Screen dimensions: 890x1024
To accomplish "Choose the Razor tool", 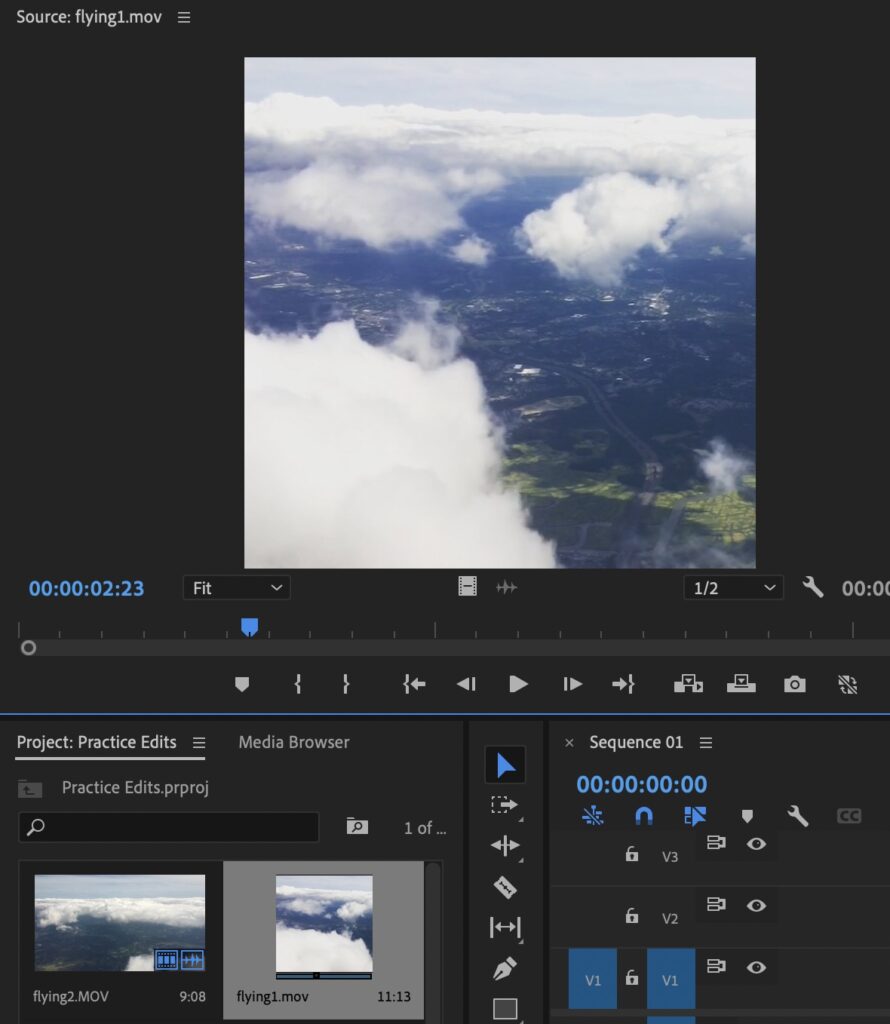I will [x=505, y=887].
